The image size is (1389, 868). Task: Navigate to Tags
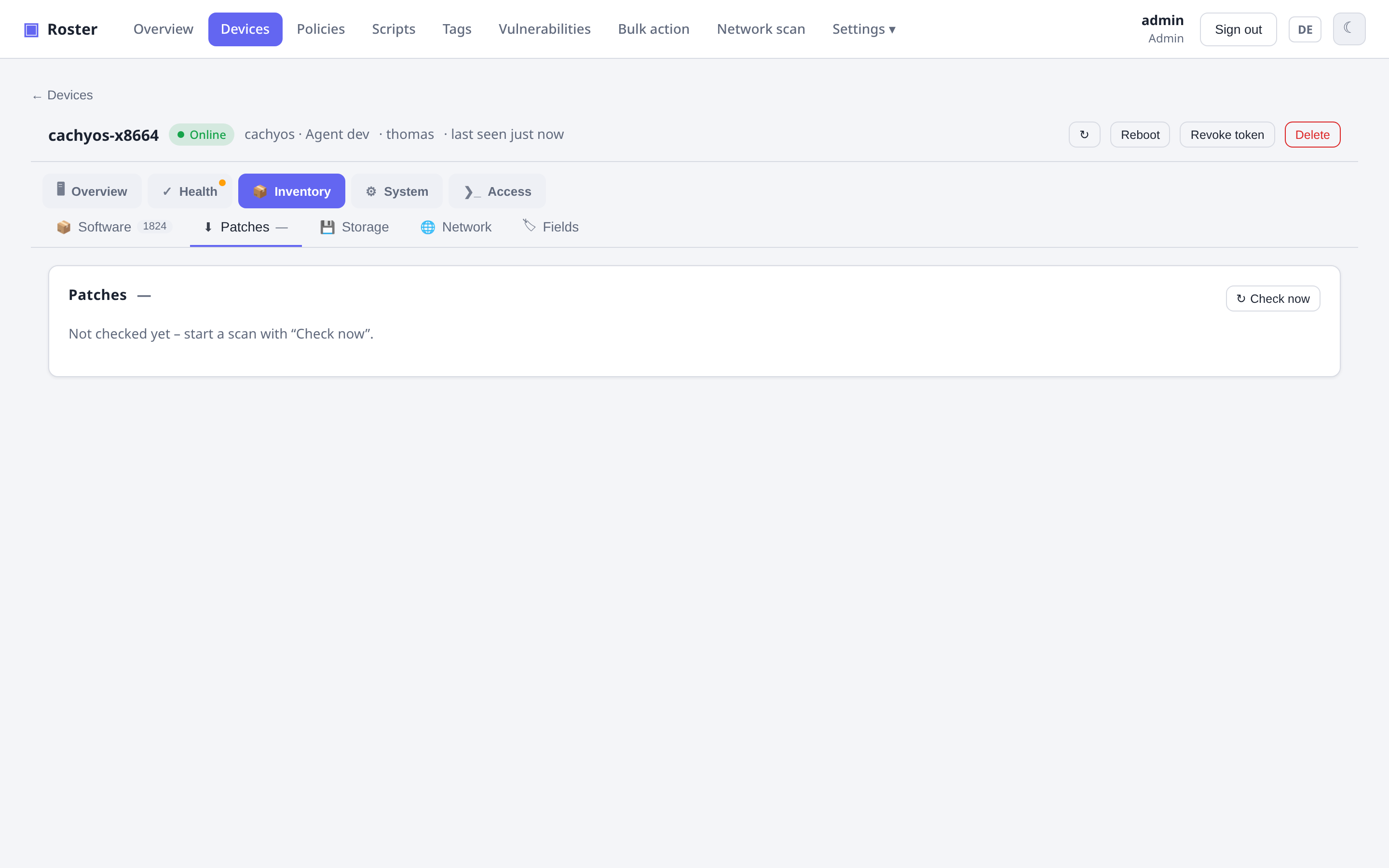point(457,29)
